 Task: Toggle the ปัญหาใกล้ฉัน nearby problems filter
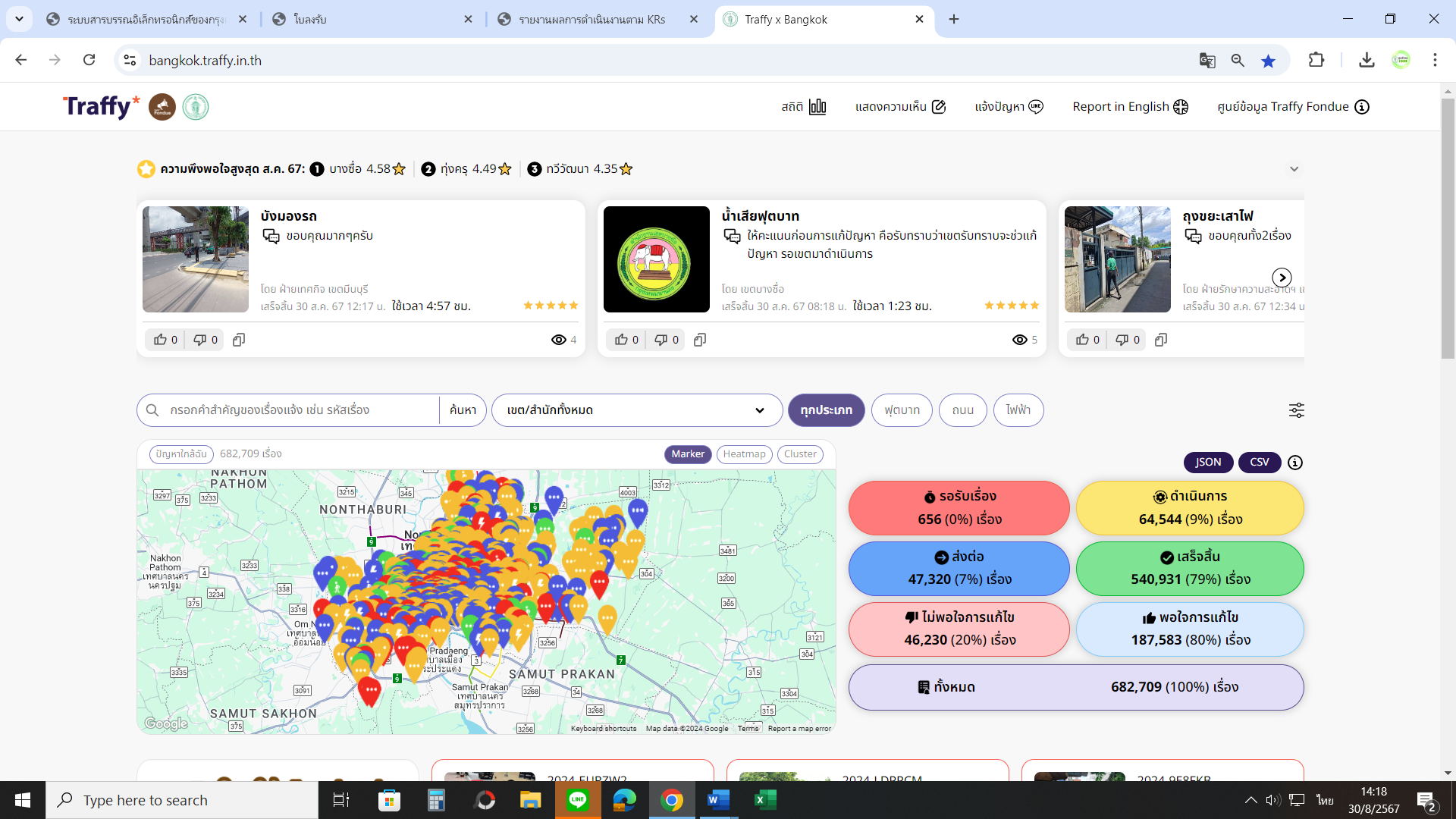[181, 454]
